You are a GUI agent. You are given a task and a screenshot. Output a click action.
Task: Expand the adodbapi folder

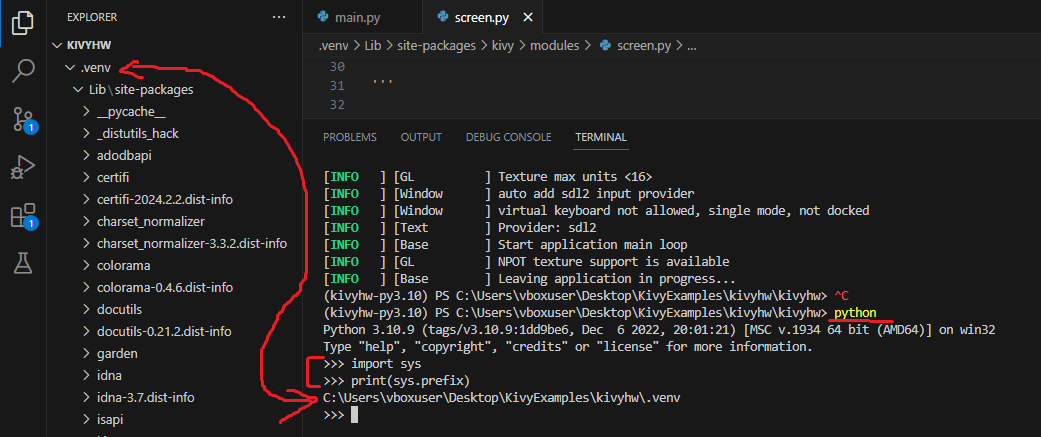(x=86, y=155)
